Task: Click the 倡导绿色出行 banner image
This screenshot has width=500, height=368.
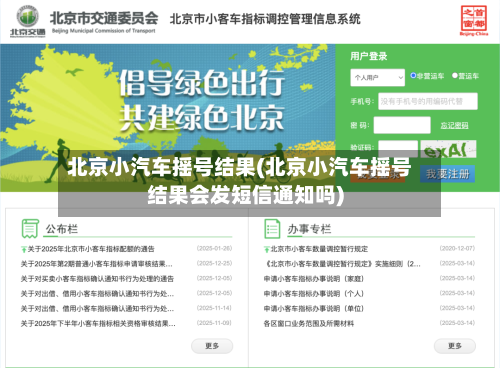Action: (x=168, y=118)
